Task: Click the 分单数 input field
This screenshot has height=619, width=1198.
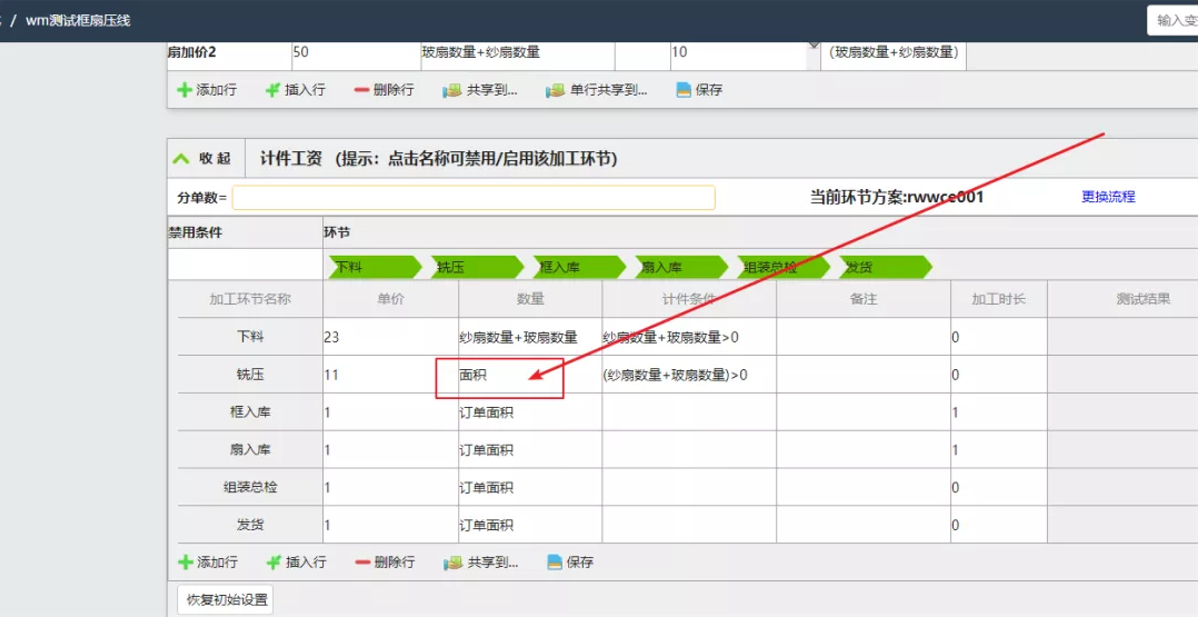Action: pos(473,198)
